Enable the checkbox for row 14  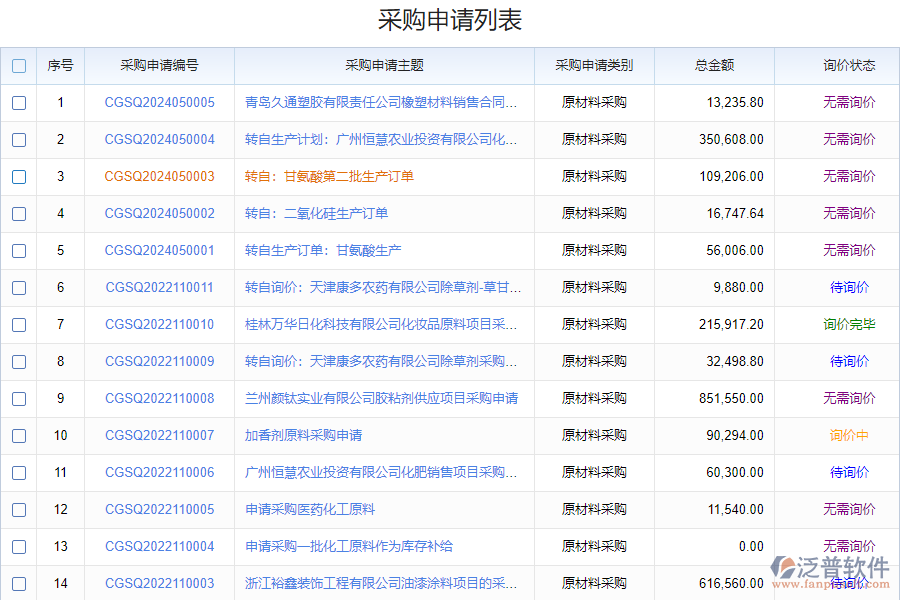click(19, 584)
